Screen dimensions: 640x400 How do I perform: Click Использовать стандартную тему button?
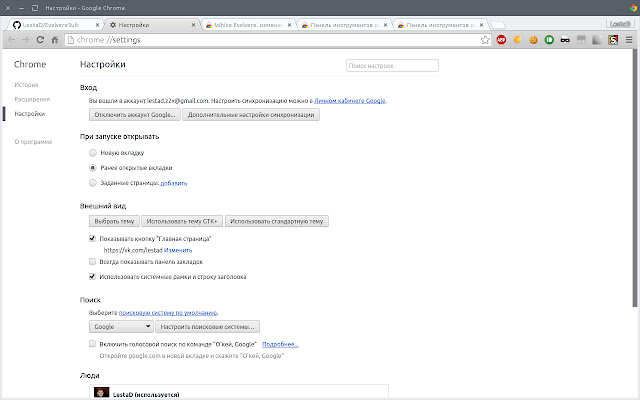pyautogui.click(x=277, y=221)
